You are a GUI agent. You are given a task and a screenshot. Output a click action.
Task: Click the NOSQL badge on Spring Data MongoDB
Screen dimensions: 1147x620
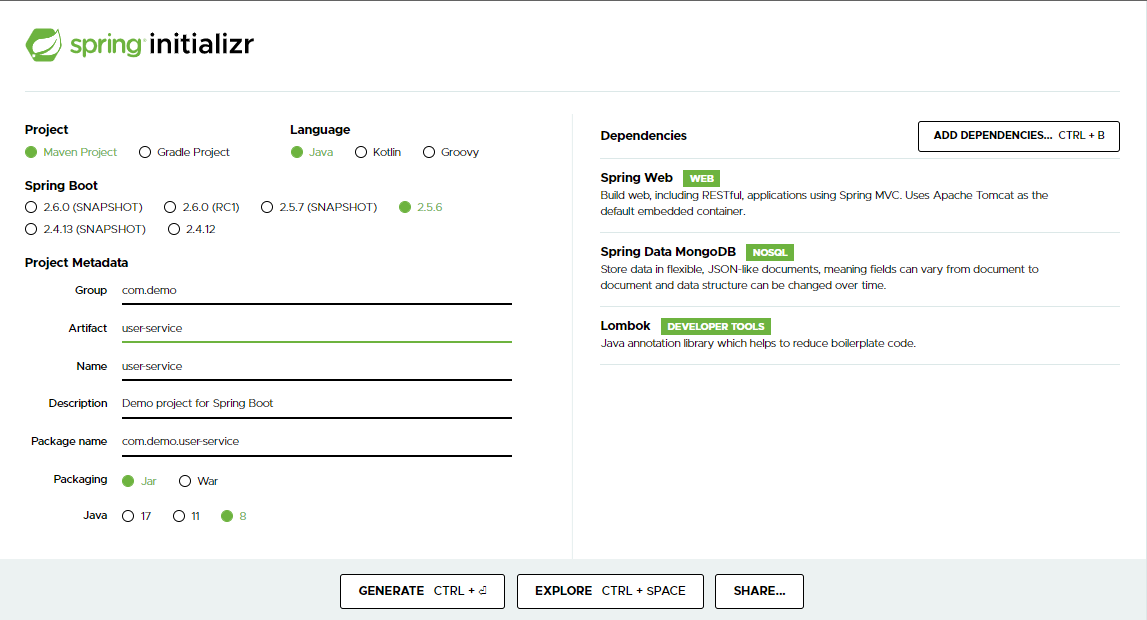[769, 252]
